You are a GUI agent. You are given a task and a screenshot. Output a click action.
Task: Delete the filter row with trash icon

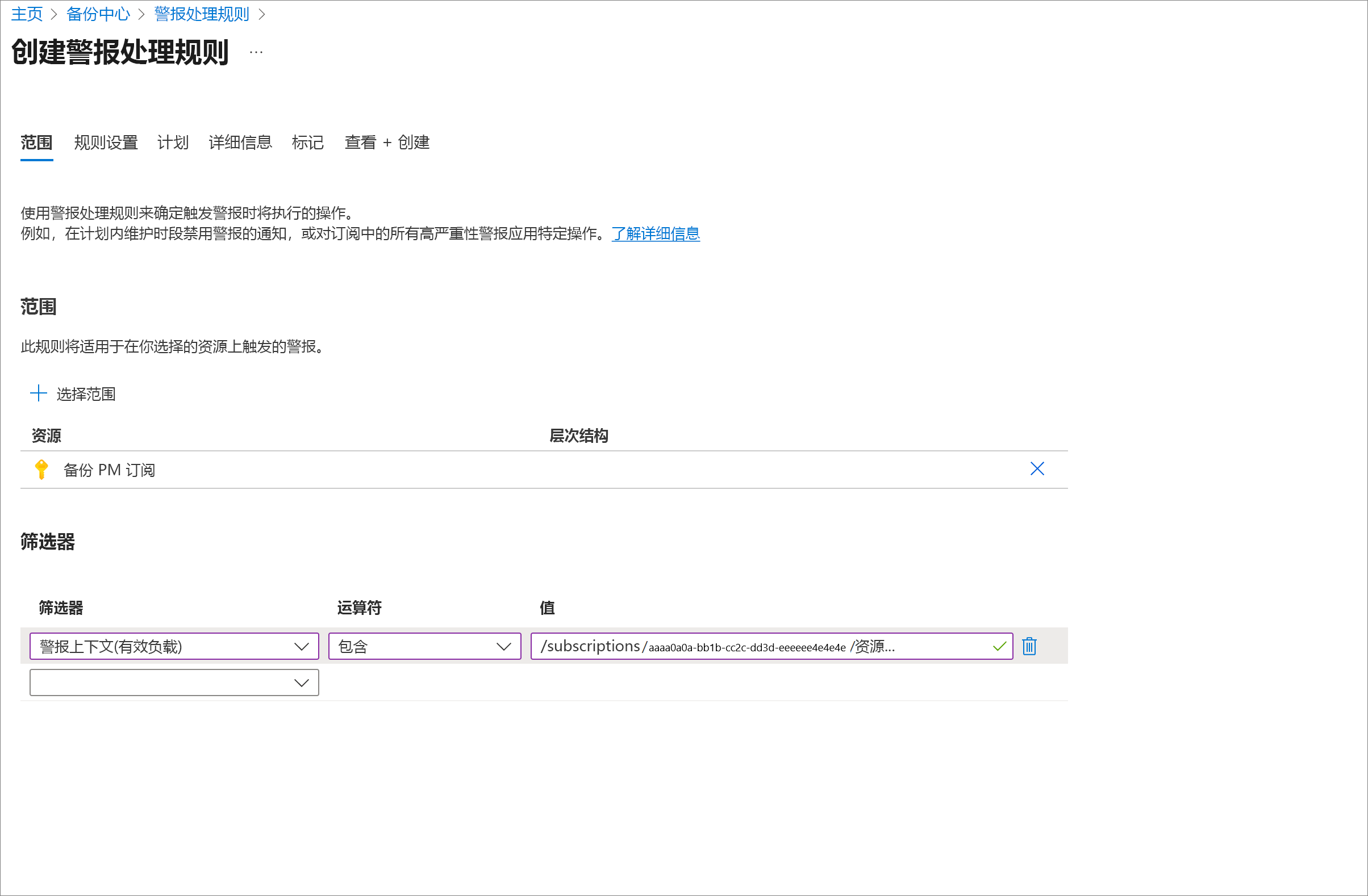pyautogui.click(x=1029, y=646)
